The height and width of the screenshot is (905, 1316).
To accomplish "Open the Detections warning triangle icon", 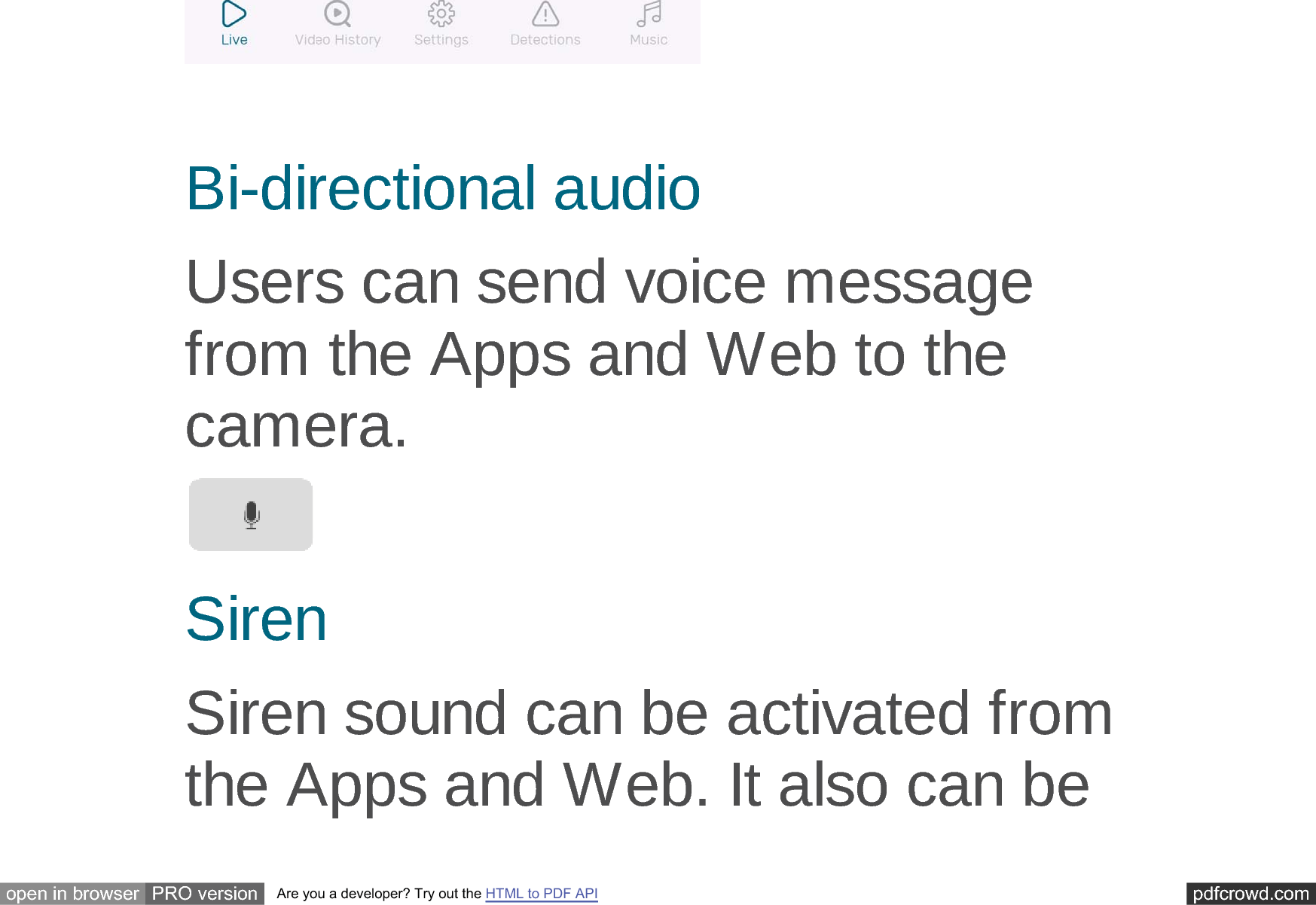I will 545,14.
